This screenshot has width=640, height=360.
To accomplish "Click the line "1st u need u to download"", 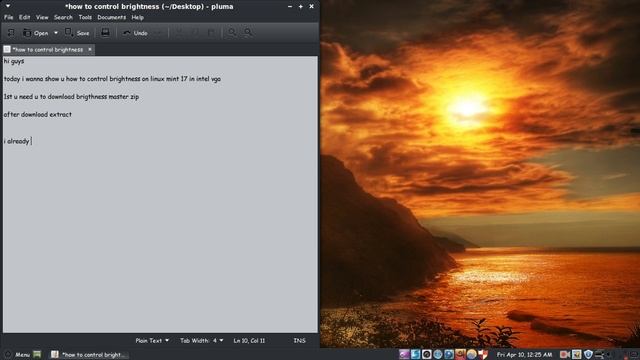I will coord(71,97).
